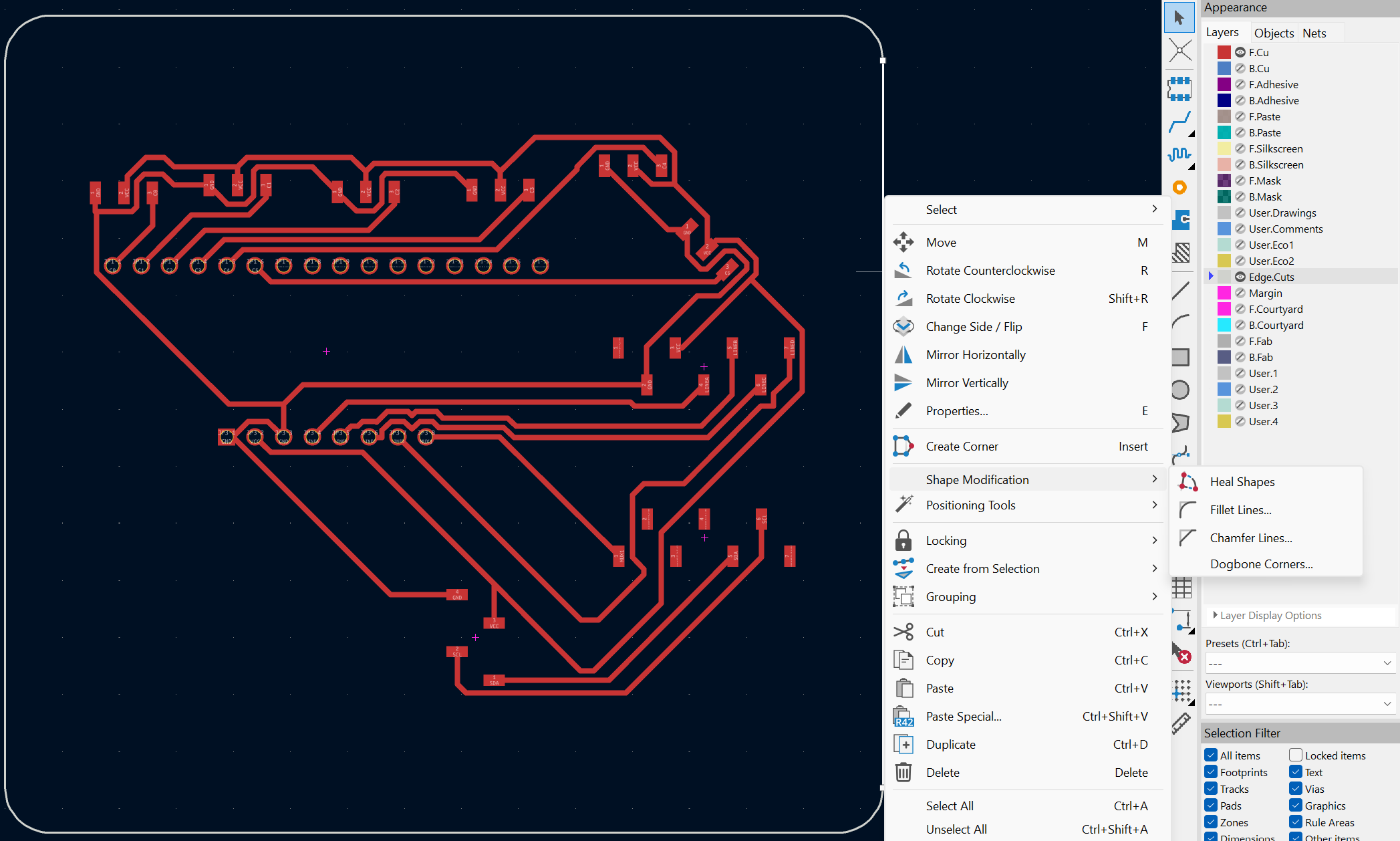Screen dimensions: 1400x841
Task: Open the Presets dropdown
Action: point(1300,663)
